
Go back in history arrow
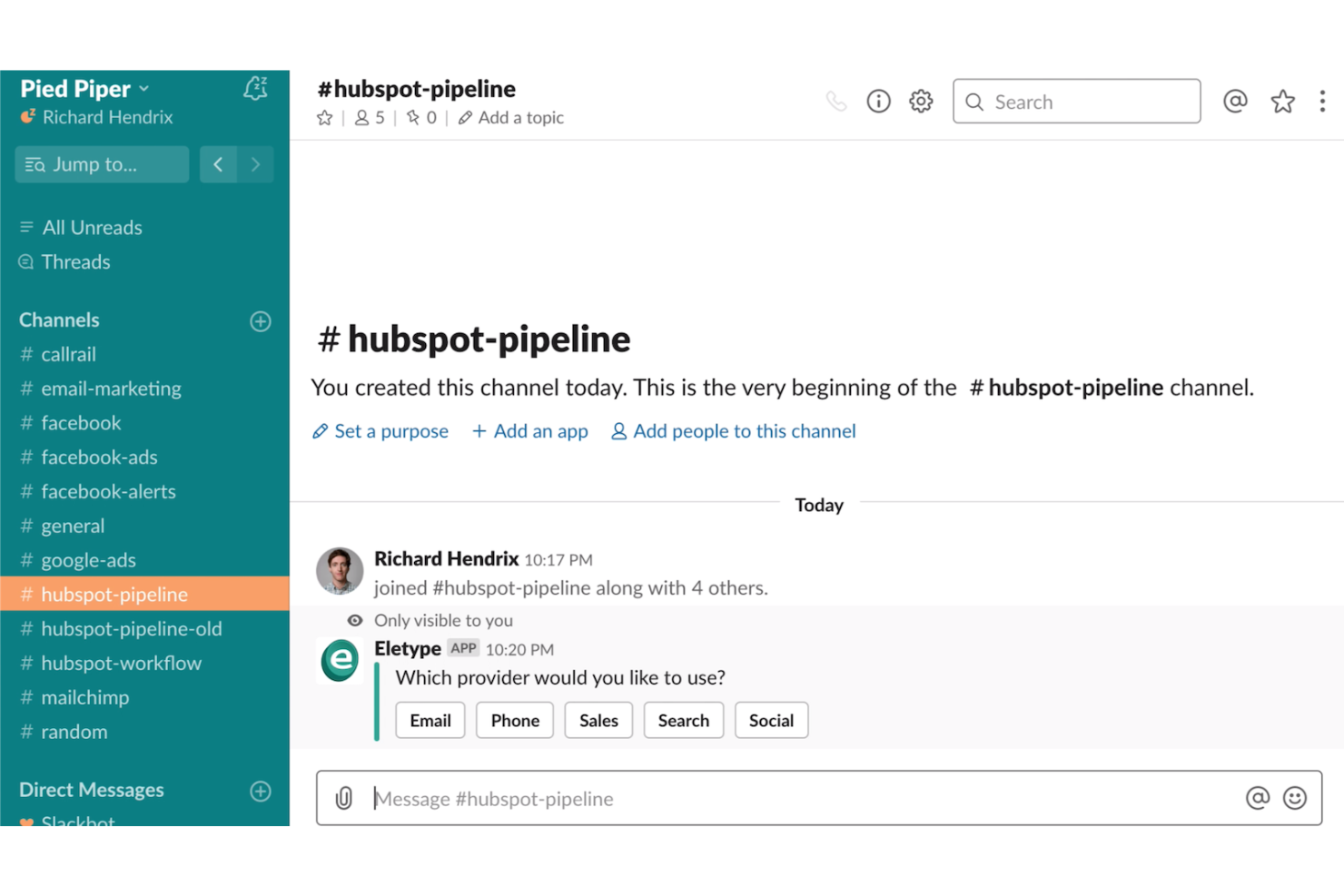[x=218, y=164]
